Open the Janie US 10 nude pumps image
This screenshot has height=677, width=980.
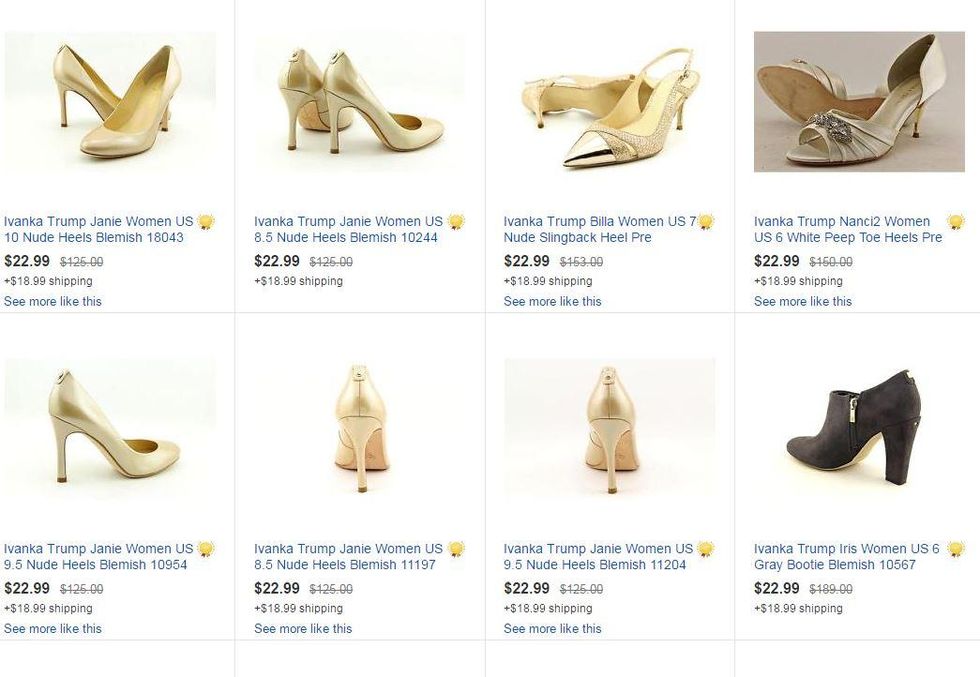click(110, 102)
